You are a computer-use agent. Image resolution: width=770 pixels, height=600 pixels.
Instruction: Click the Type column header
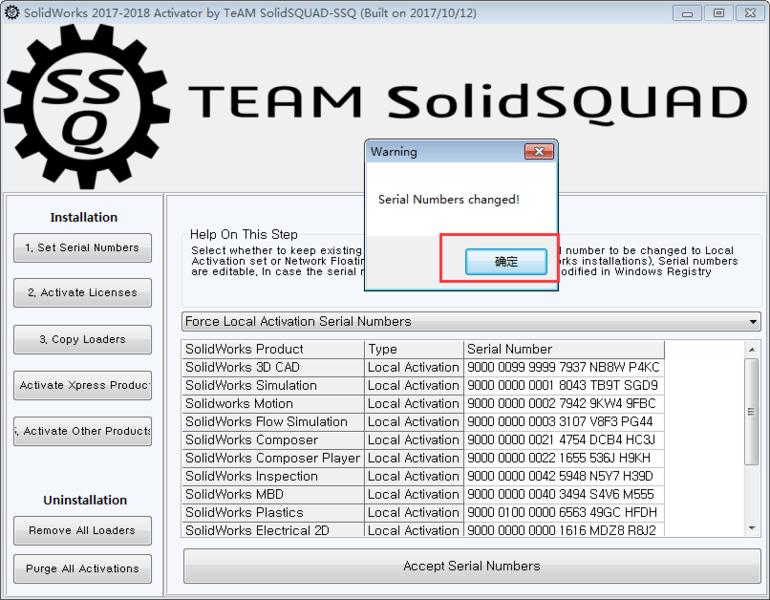(x=414, y=349)
